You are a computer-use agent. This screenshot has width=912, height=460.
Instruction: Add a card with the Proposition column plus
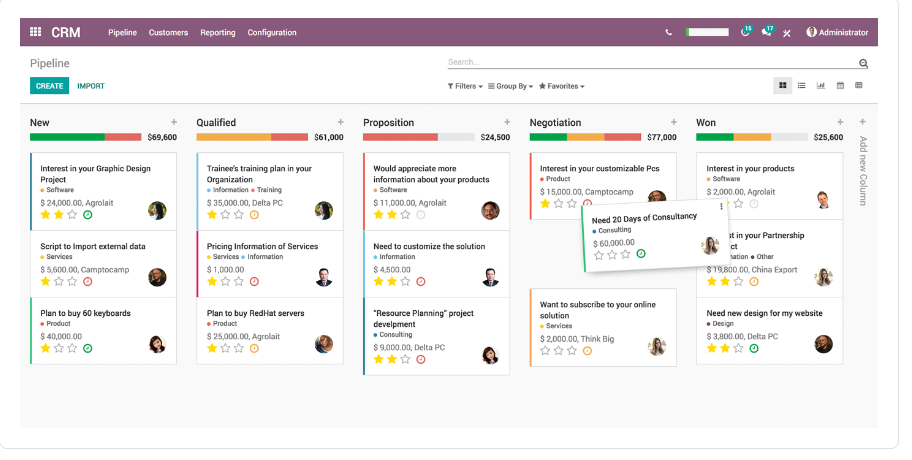(x=507, y=122)
